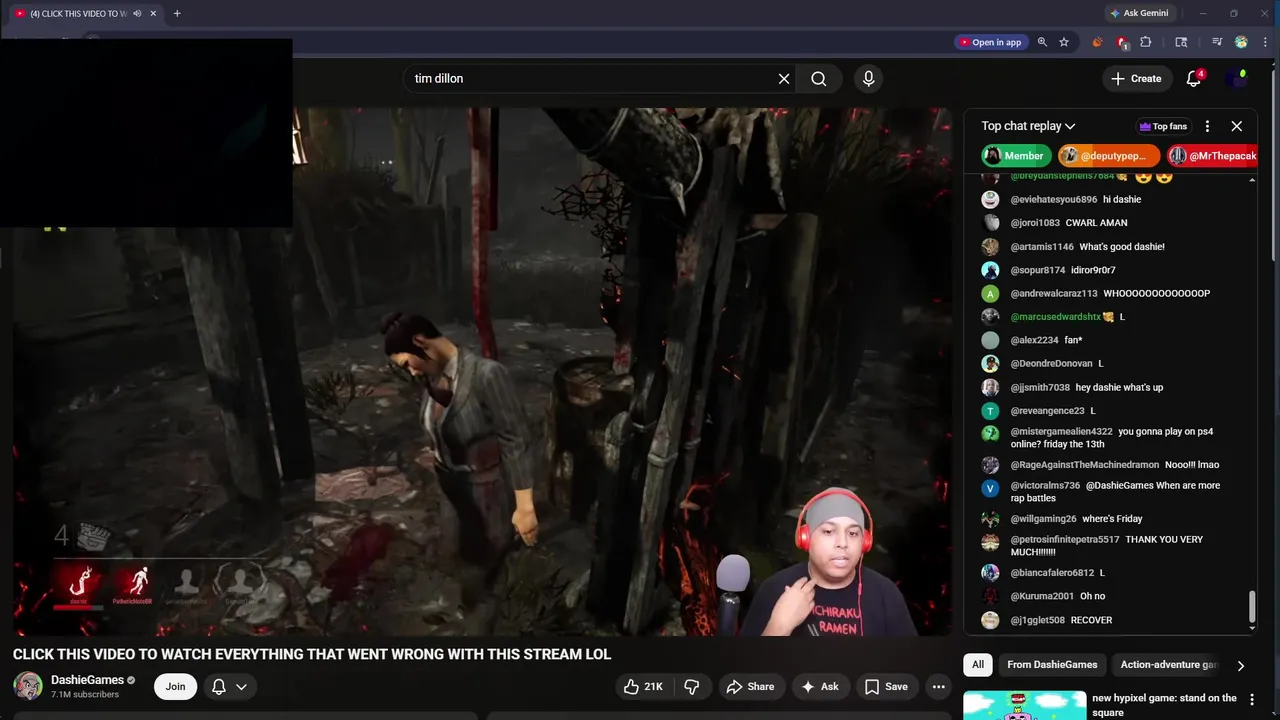Click @reveangence23 avatar in chat
Screen dimensions: 1280x720
click(x=990, y=411)
